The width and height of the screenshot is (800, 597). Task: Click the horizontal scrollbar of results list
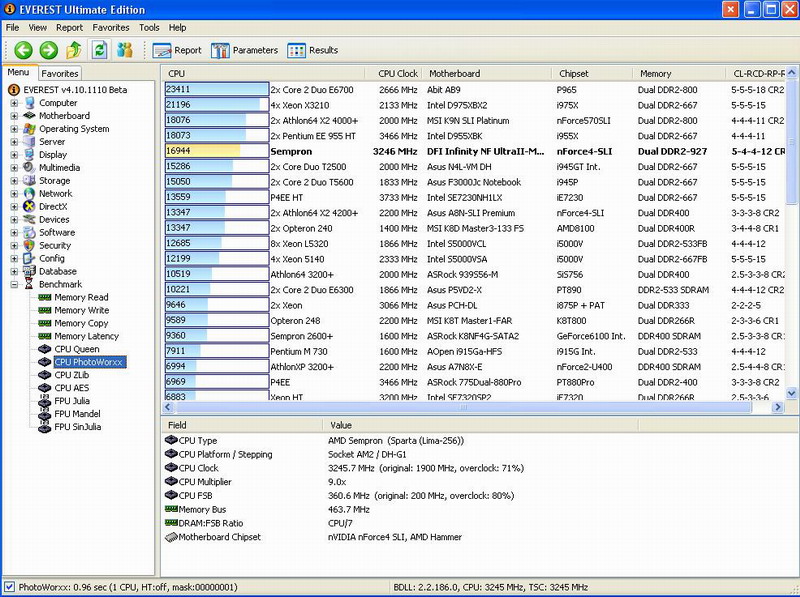pos(463,407)
